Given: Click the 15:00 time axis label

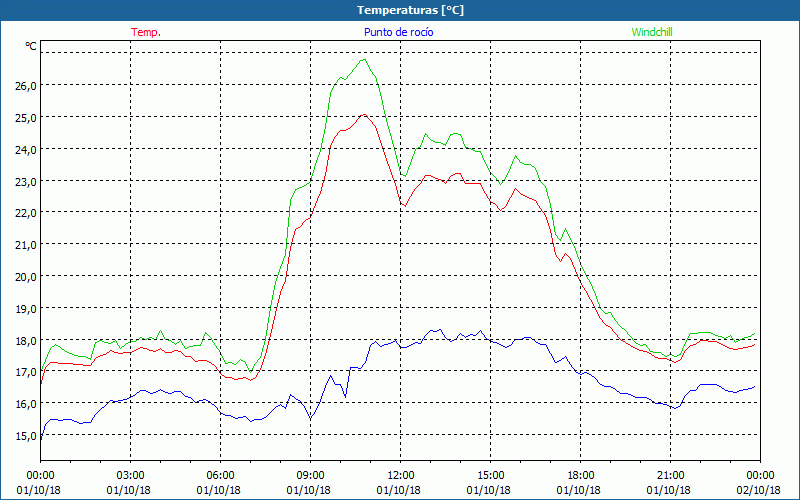Looking at the screenshot, I should (x=490, y=476).
